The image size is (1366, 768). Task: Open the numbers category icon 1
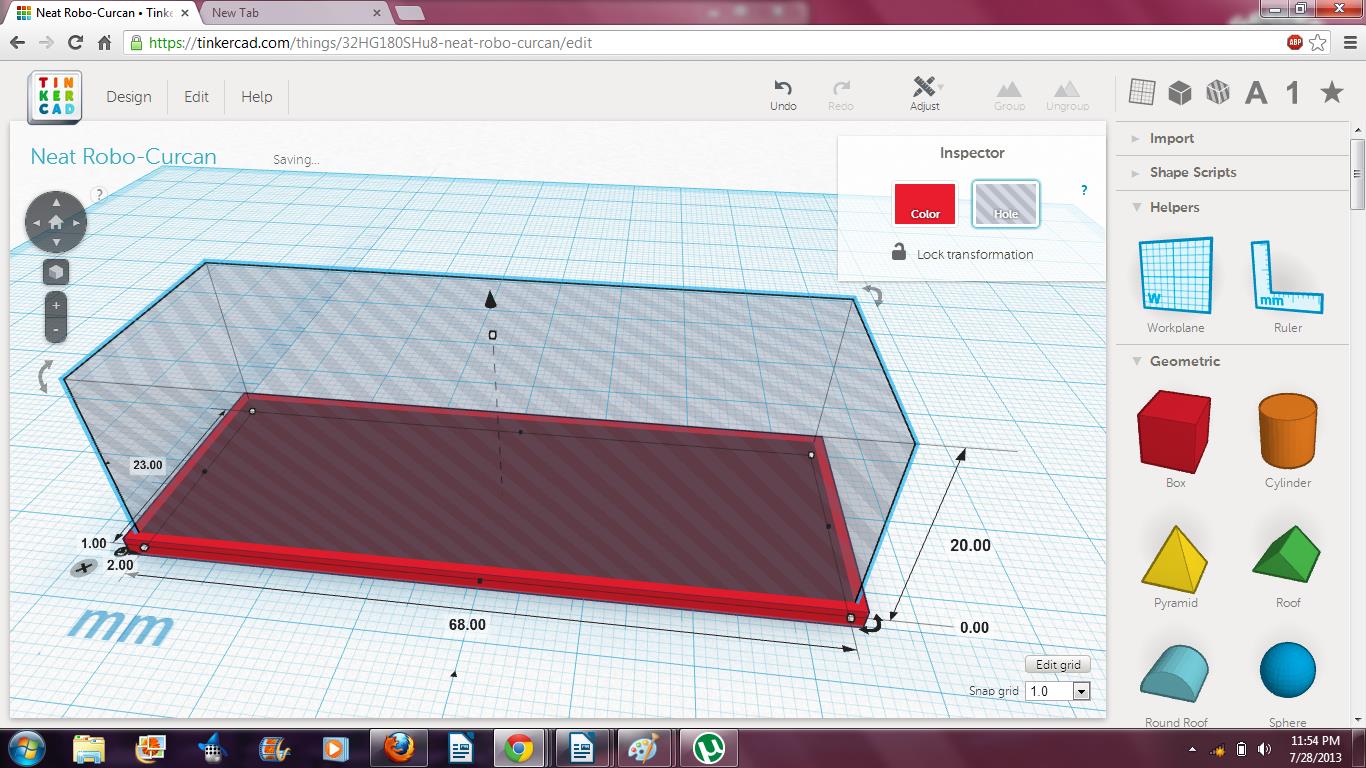point(1293,93)
